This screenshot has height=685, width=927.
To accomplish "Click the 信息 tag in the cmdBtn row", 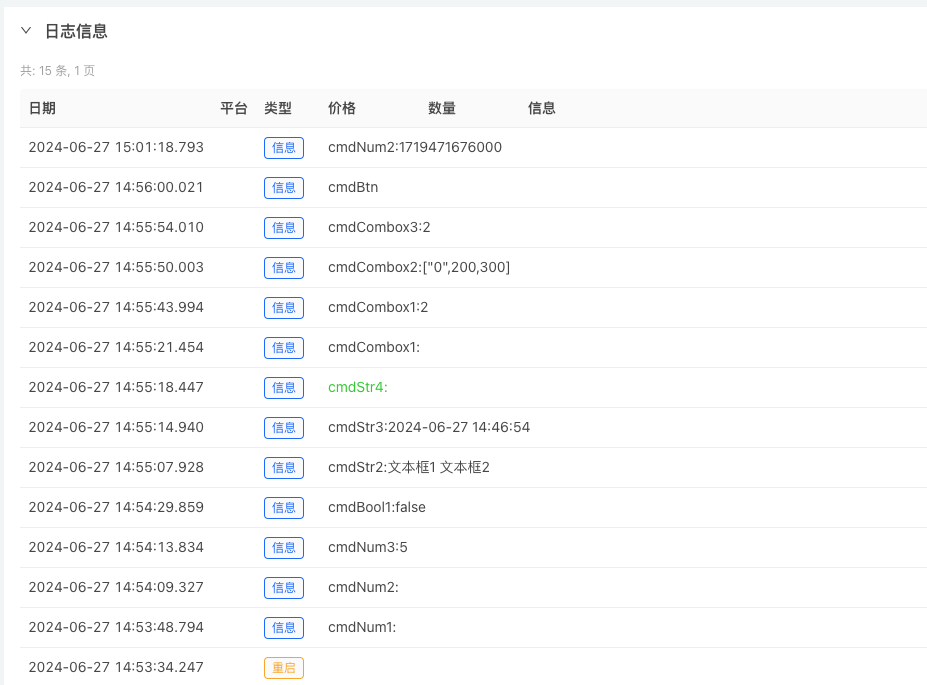I will 284,187.
